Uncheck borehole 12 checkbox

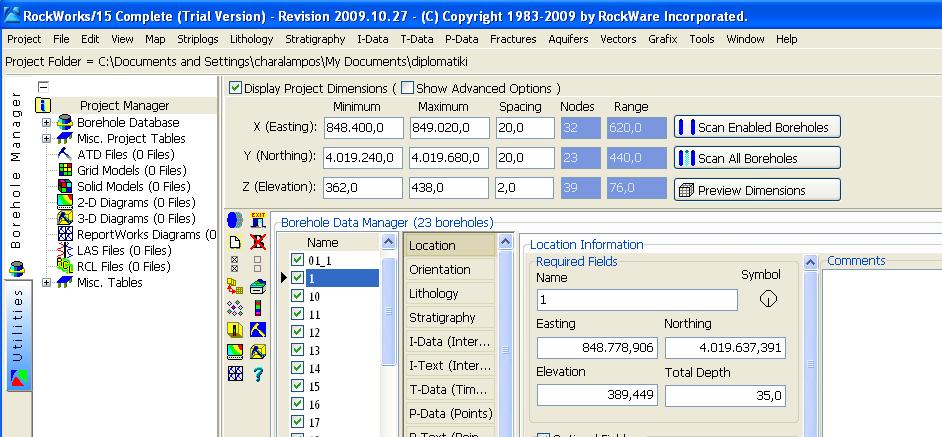point(297,332)
